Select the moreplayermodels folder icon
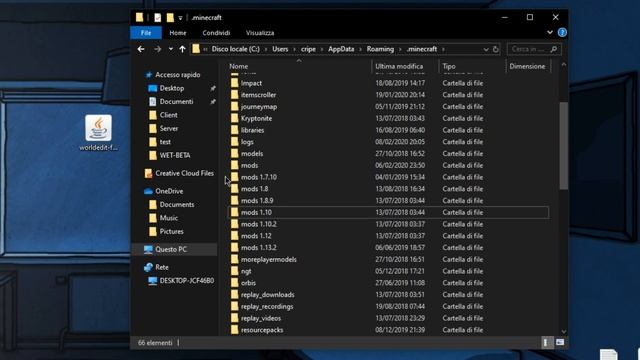 pos(234,260)
